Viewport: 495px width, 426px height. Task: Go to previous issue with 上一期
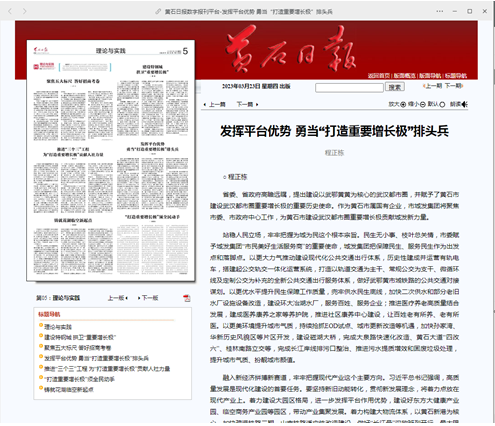click(x=433, y=86)
